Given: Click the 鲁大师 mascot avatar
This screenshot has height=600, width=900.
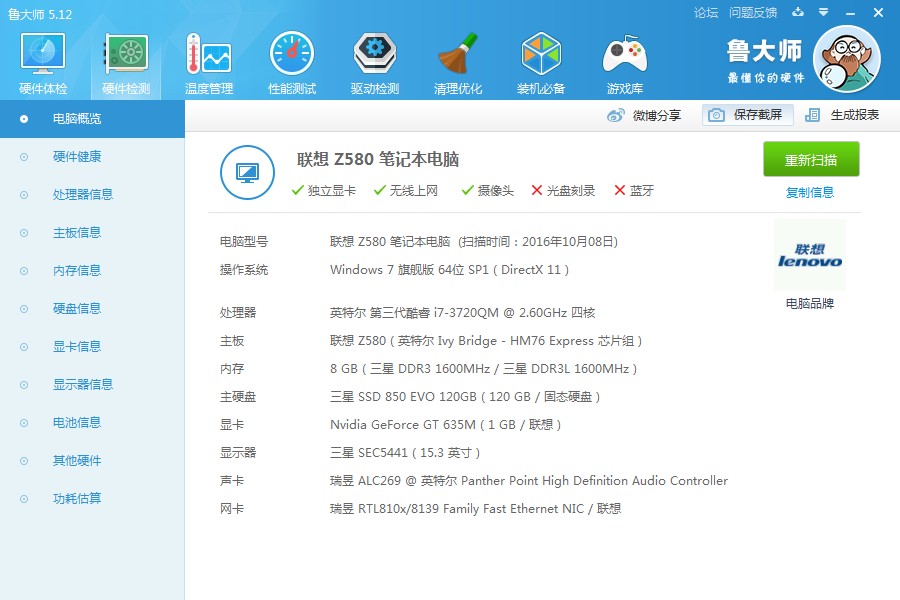Looking at the screenshot, I should pyautogui.click(x=847, y=59).
